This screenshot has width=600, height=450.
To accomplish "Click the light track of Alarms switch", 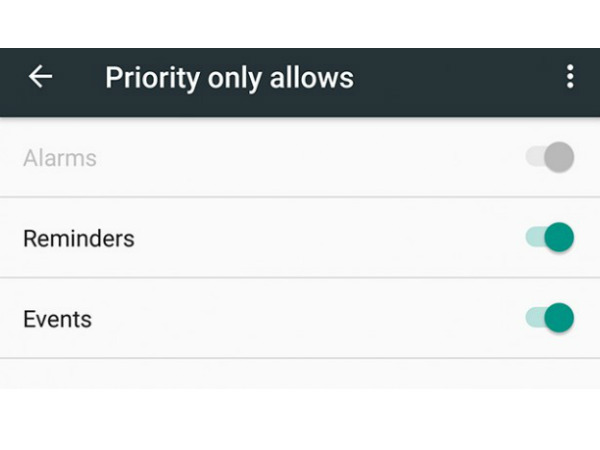I will [x=533, y=157].
